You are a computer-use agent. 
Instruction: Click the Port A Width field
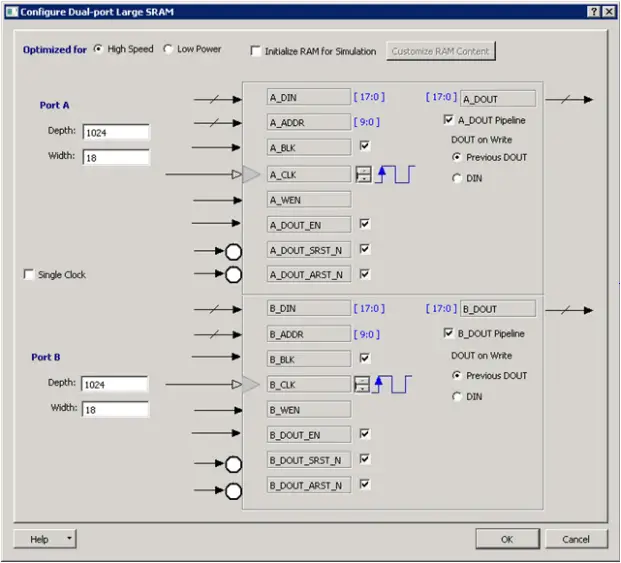(x=116, y=158)
